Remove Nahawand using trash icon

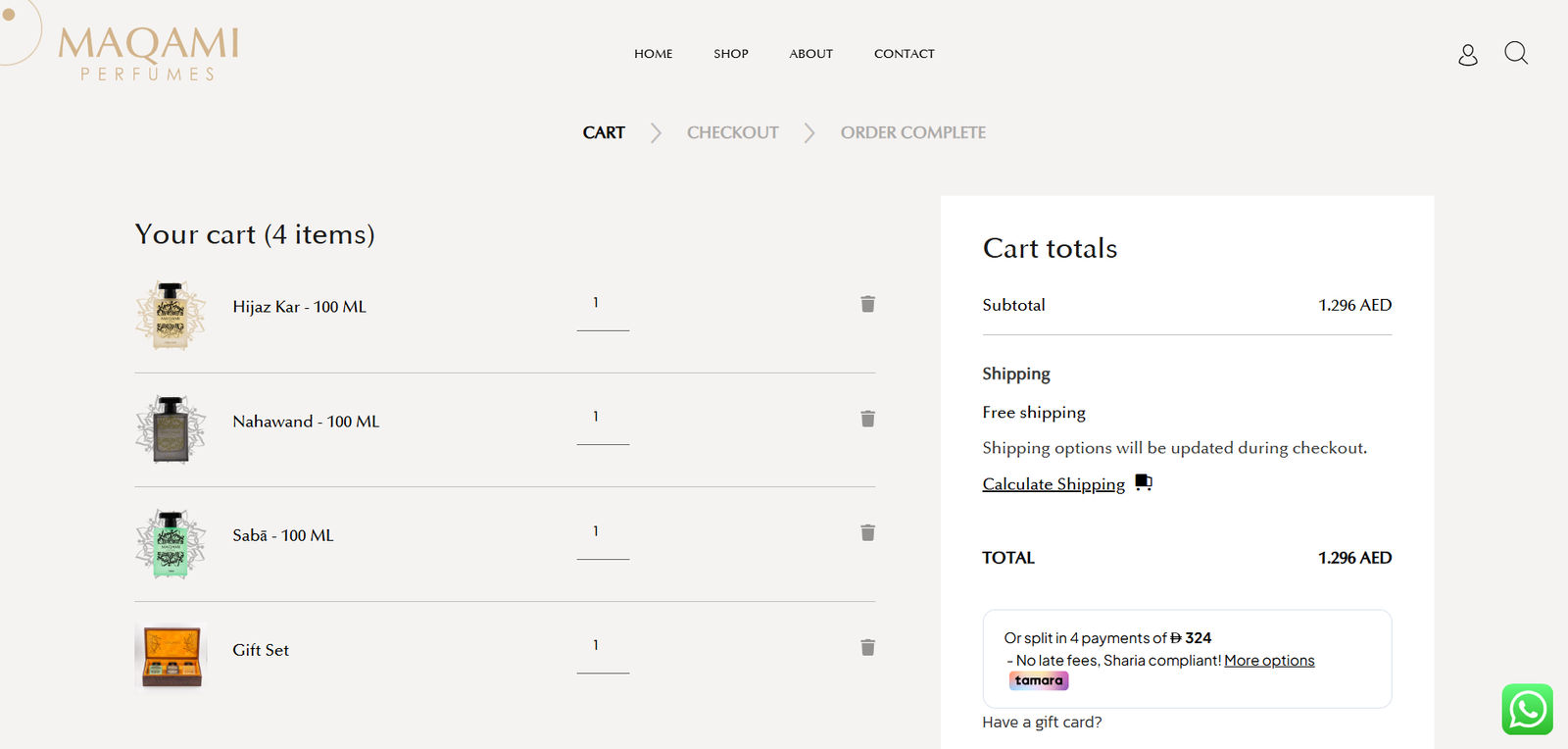click(867, 419)
